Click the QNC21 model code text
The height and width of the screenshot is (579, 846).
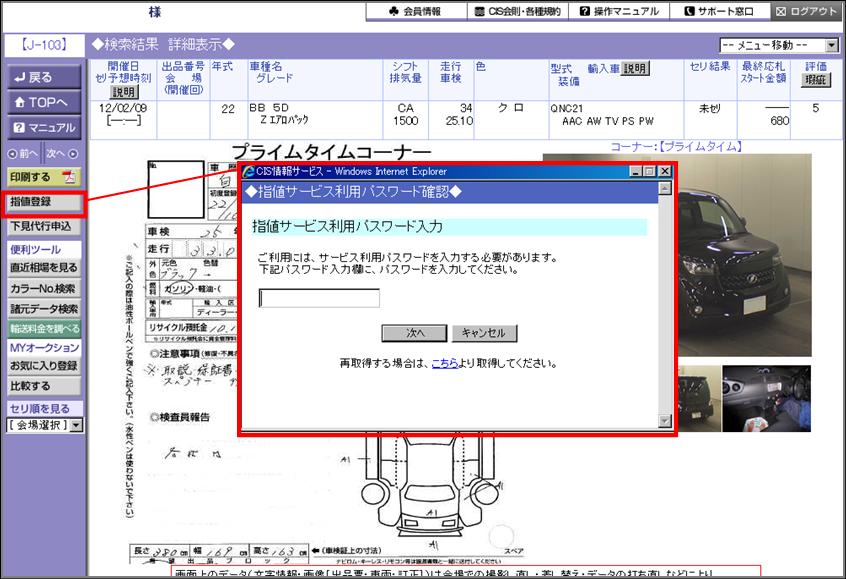coord(567,108)
